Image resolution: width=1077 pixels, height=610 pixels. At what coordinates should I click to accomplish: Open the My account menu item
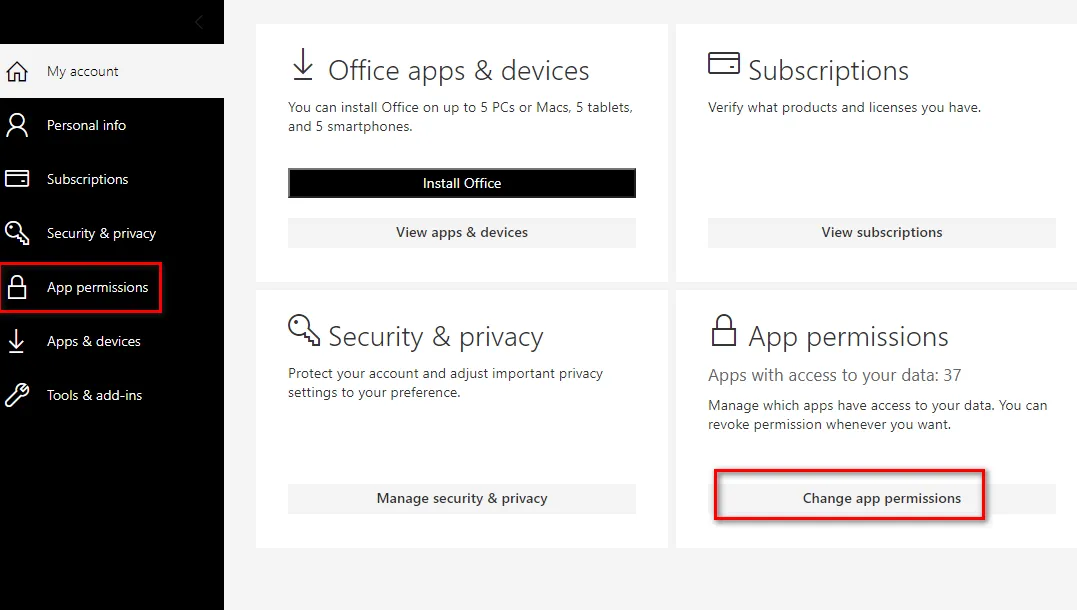[x=83, y=72]
